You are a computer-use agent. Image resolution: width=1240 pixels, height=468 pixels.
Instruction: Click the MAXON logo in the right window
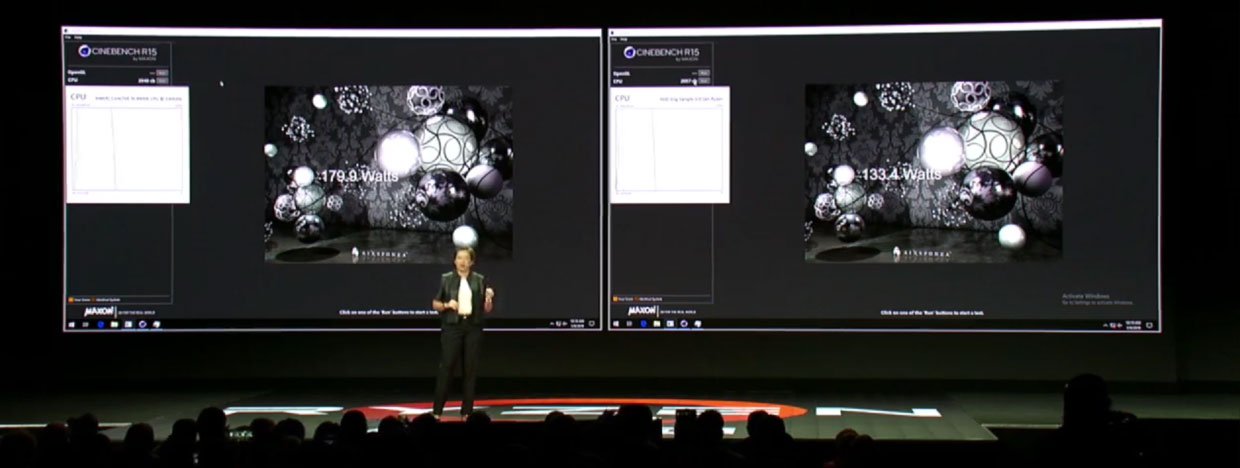pyautogui.click(x=642, y=311)
